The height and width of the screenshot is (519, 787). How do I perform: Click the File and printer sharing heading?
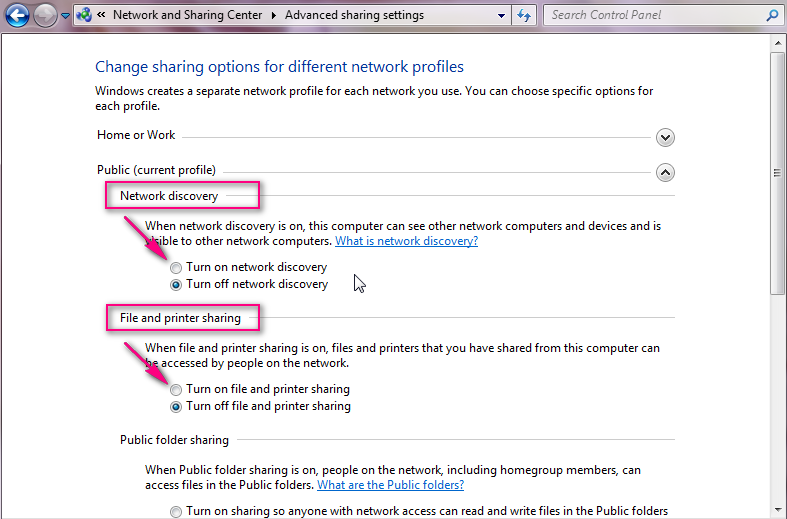[180, 318]
